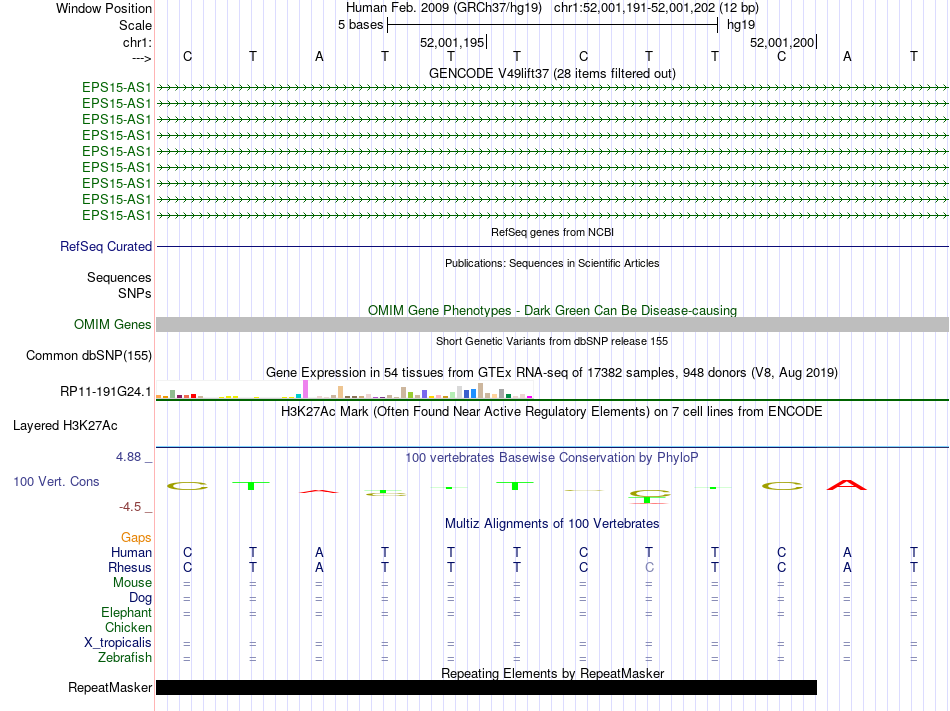Open the OMIM Gene Phenotypes track title
This screenshot has height=711, width=950.
(x=552, y=310)
